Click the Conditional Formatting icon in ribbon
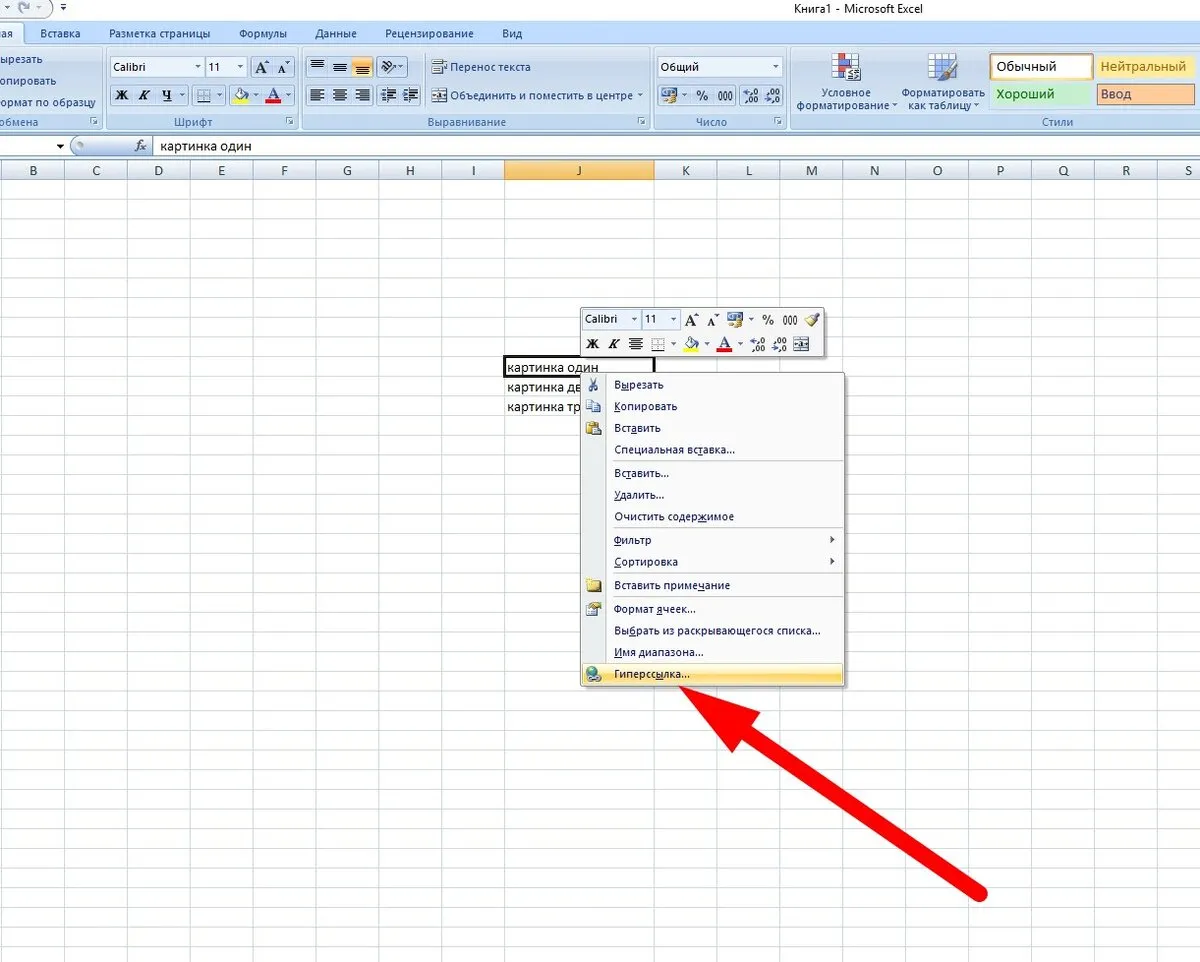The image size is (1200, 962). [x=847, y=67]
